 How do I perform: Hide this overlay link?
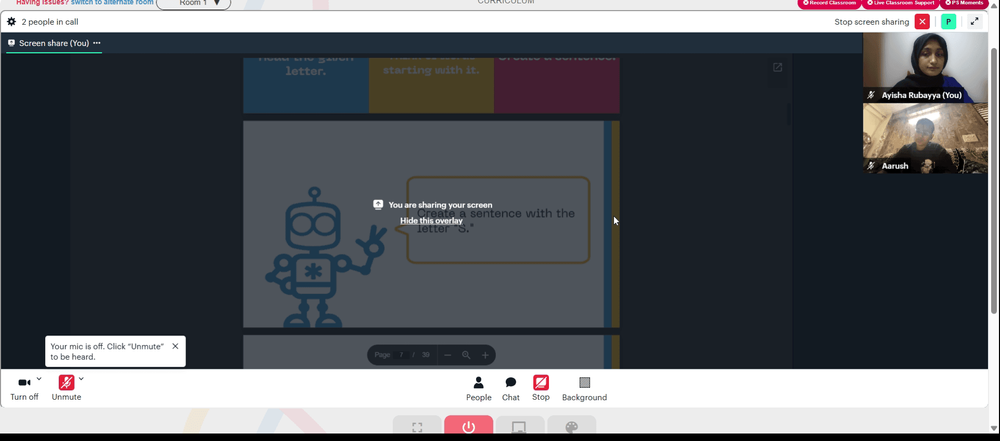tap(431, 221)
